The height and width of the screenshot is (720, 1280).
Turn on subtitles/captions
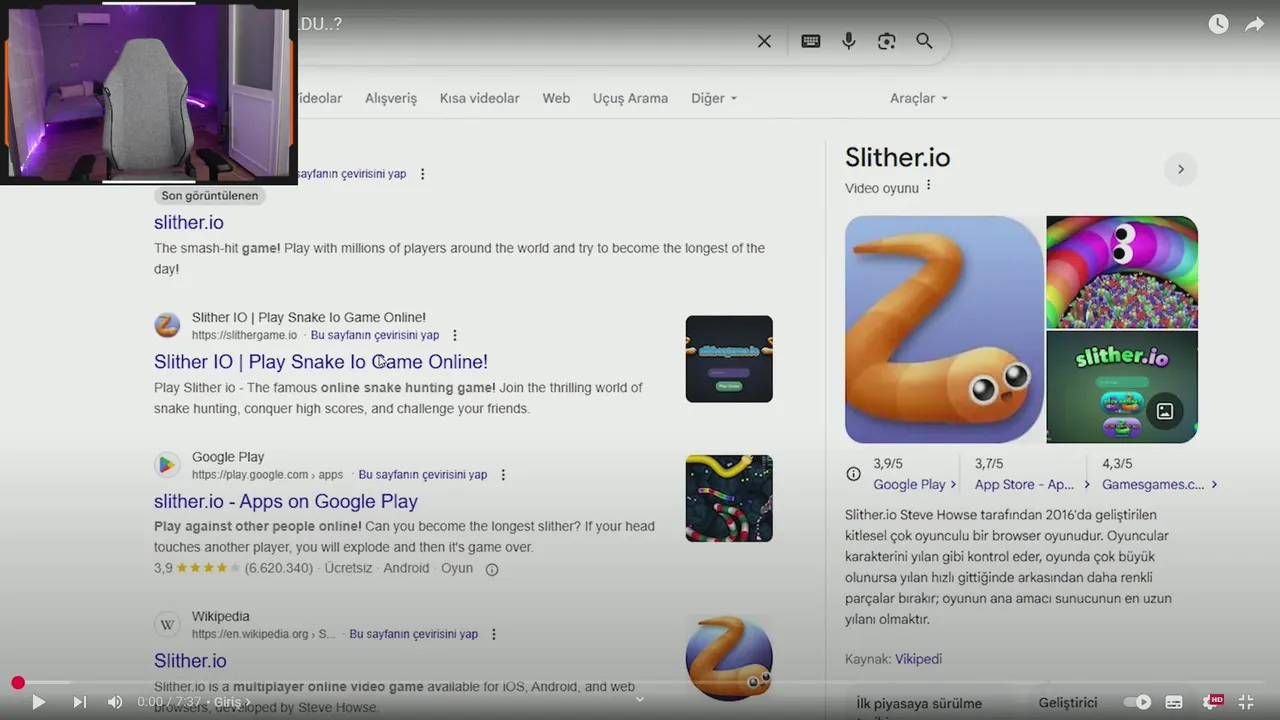tap(1174, 702)
